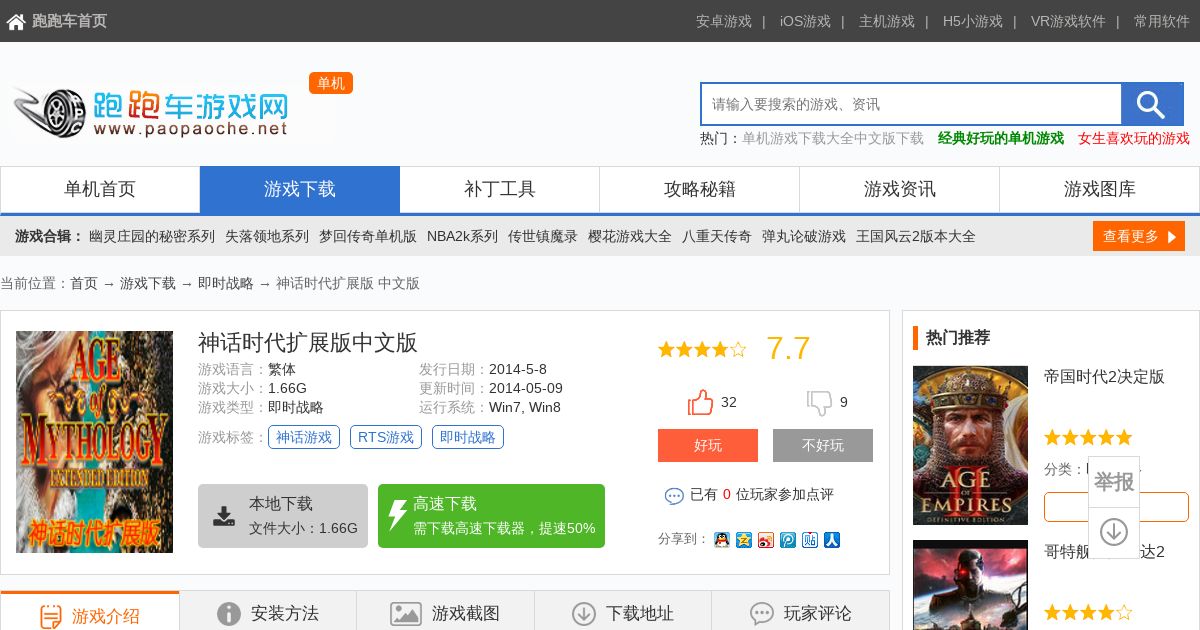This screenshot has width=1200, height=630.
Task: Open 八重天传奇 collection
Action: pyautogui.click(x=717, y=236)
